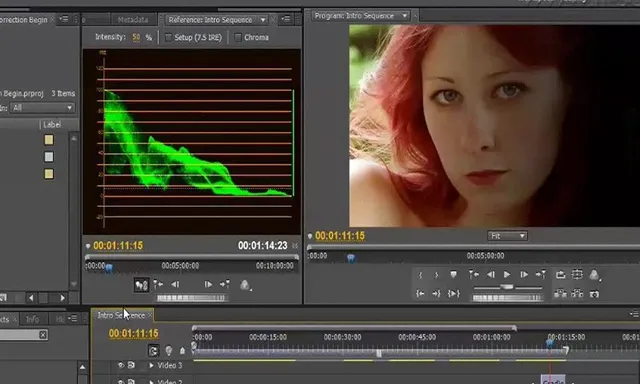This screenshot has height=384, width=640.
Task: Click timeline Set unnumbered marker icon
Action: [182, 351]
